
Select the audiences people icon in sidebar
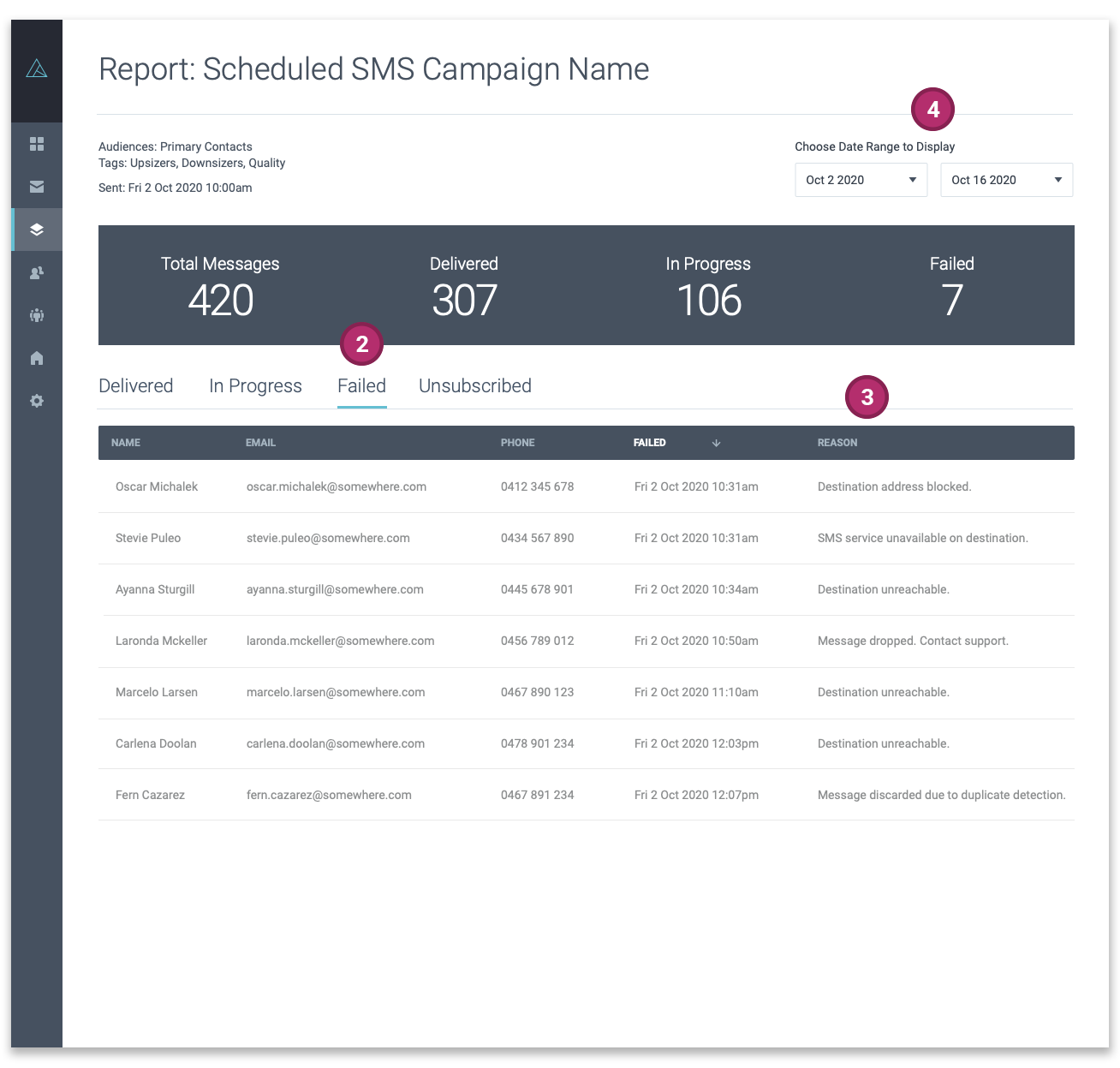tap(36, 315)
